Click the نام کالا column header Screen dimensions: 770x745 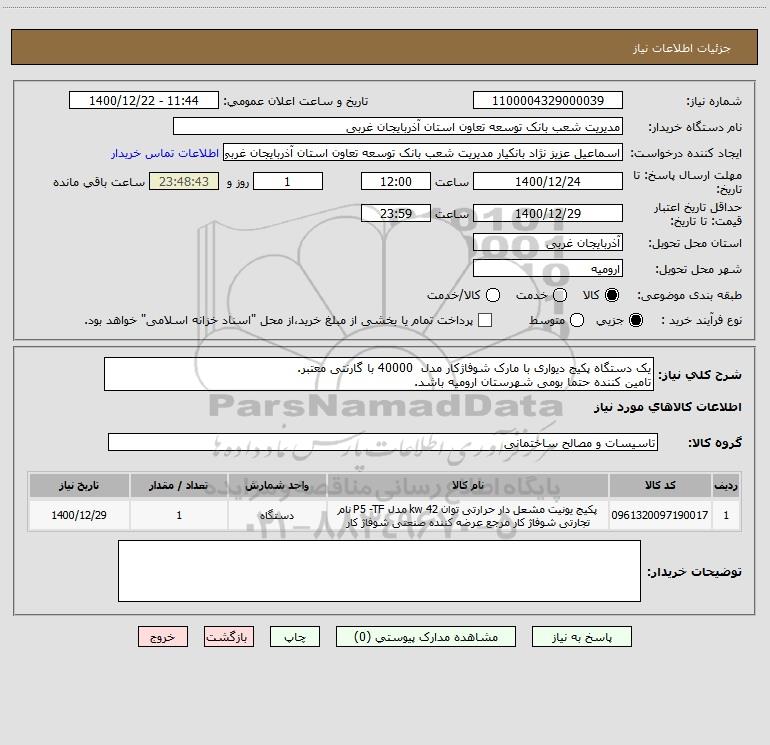[x=468, y=485]
